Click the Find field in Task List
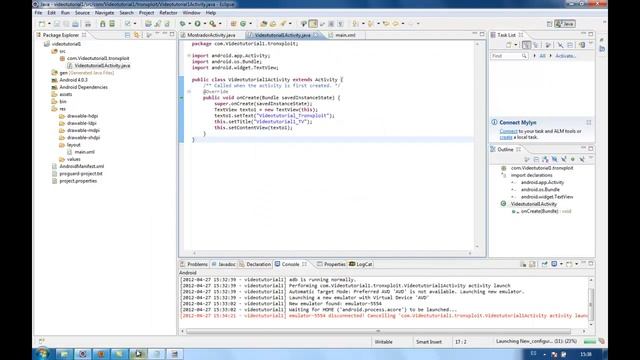Image resolution: width=640 pixels, height=360 pixels. (509, 56)
